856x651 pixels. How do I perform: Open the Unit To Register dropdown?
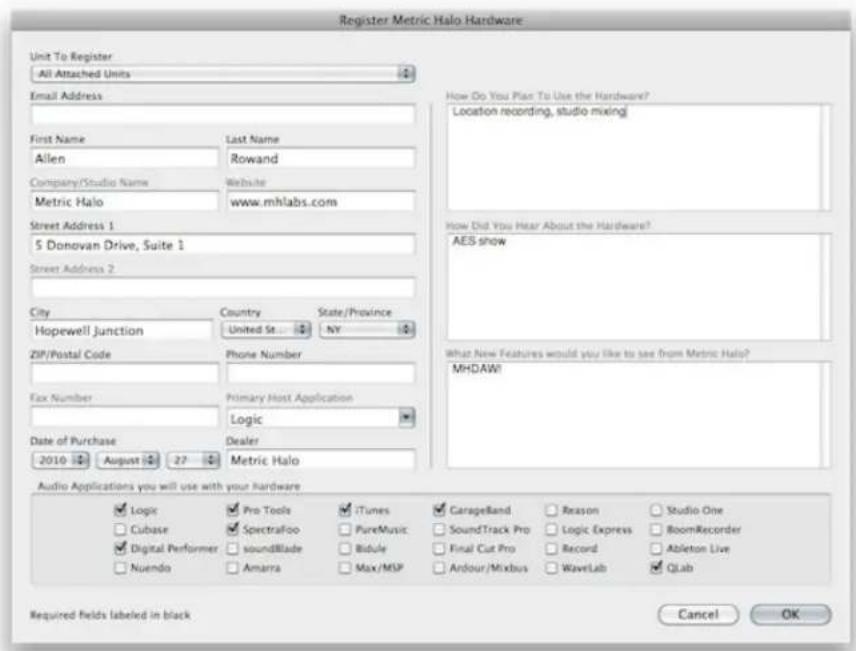(x=223, y=74)
